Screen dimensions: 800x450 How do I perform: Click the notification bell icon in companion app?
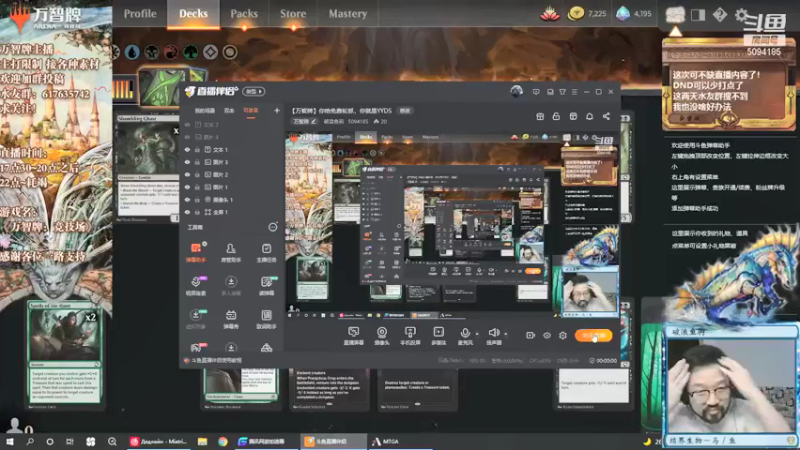pos(589,116)
